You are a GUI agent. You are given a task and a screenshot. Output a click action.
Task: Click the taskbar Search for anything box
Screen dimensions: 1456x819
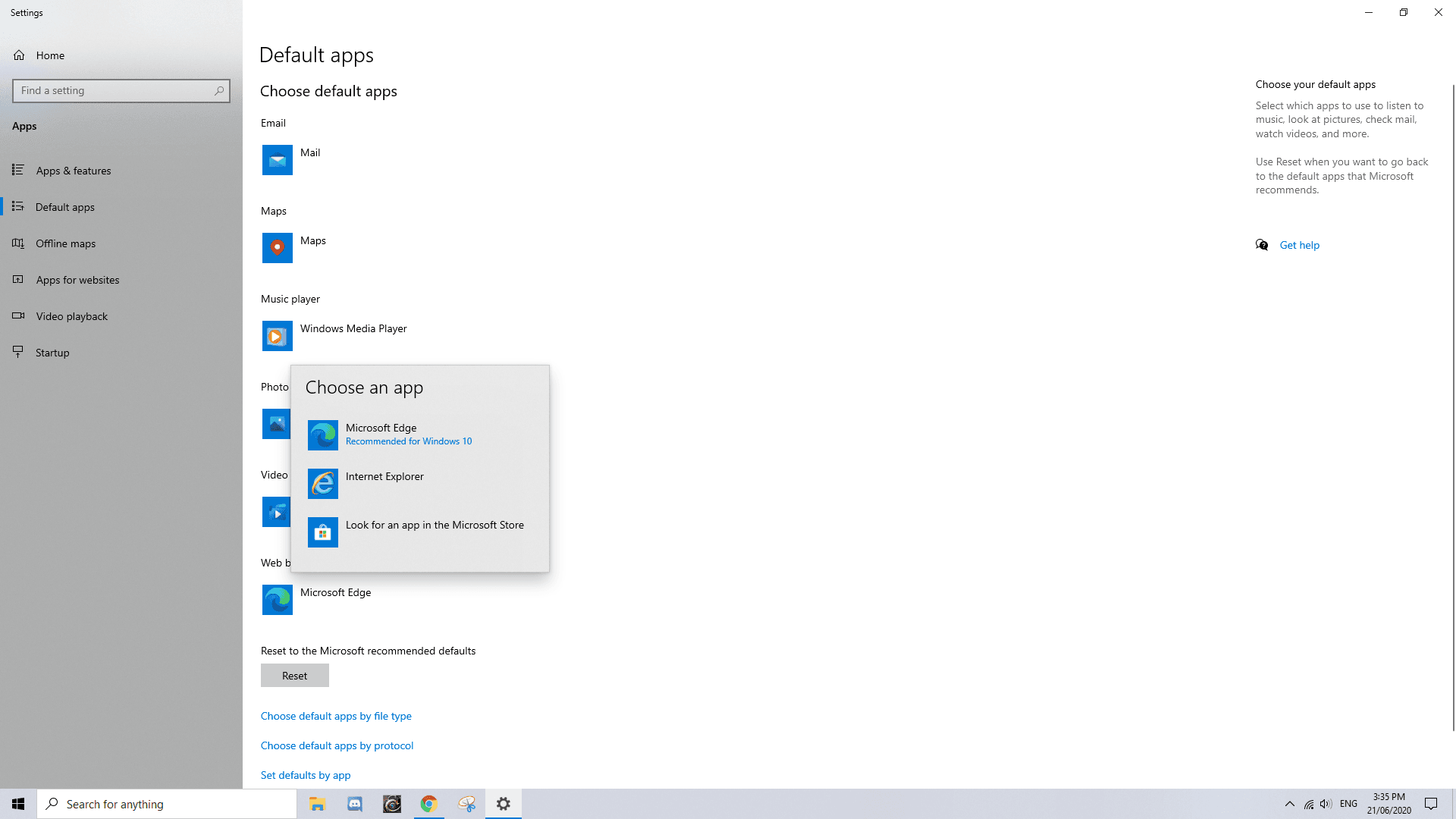click(x=167, y=804)
